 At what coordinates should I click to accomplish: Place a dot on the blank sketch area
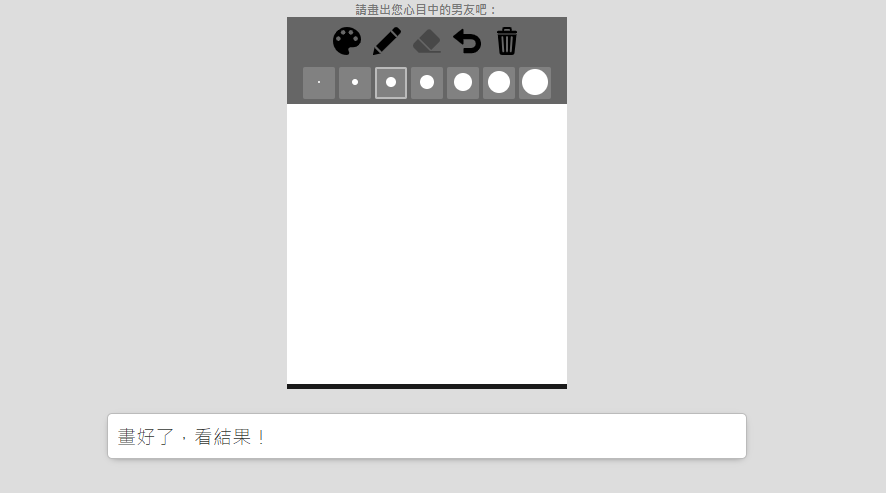427,244
